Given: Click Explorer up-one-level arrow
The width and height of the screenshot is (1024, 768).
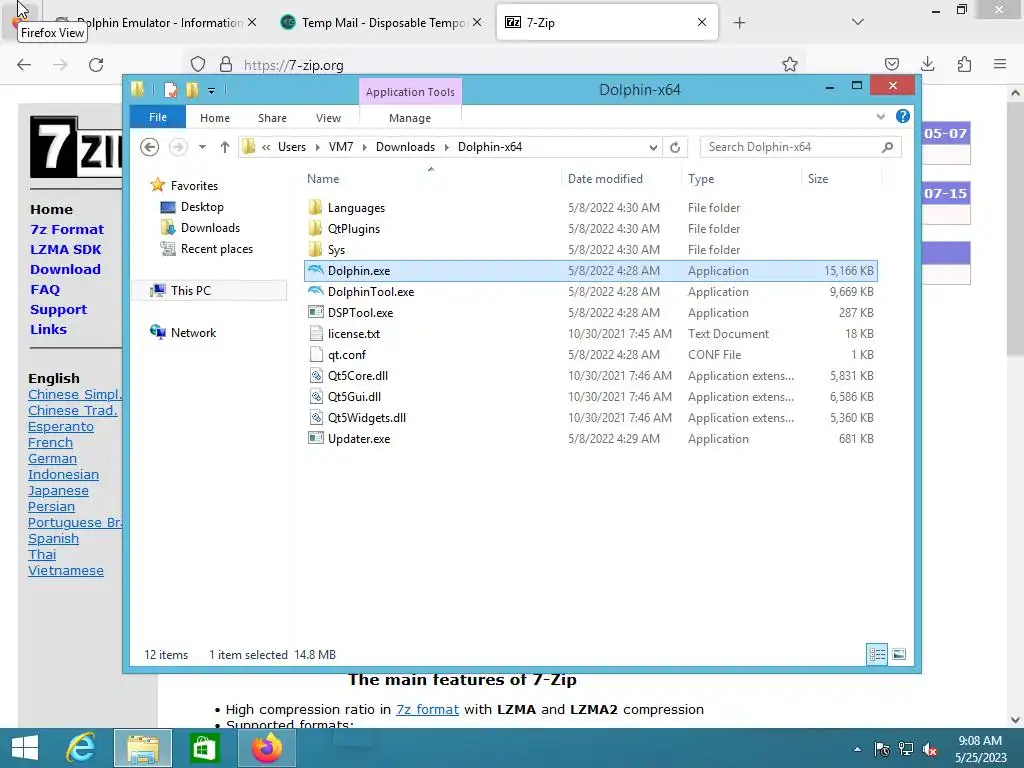Looking at the screenshot, I should (x=225, y=147).
